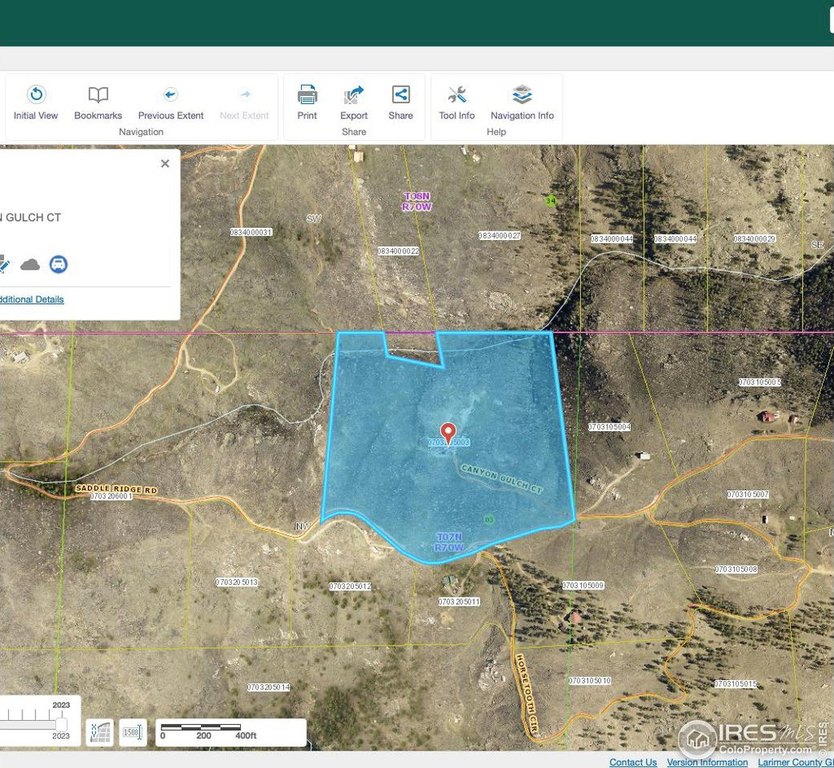This screenshot has height=768, width=834.
Task: Click the imagery year slider handle at 2023
Action: coord(61,725)
